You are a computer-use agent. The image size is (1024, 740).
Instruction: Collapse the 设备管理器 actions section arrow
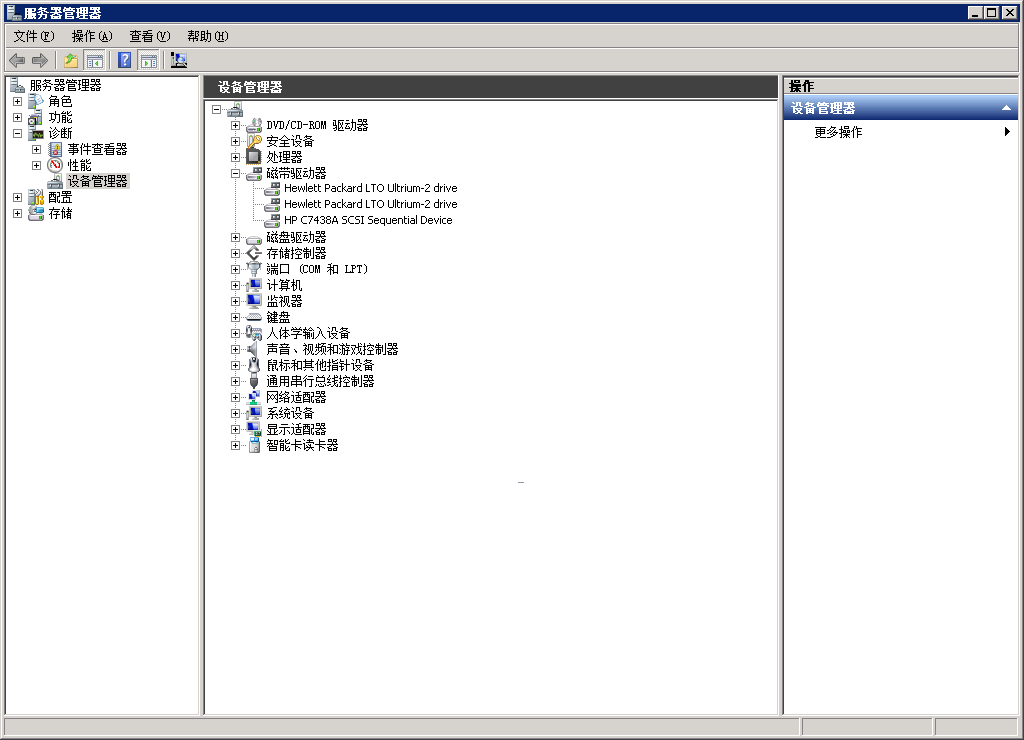(x=1006, y=108)
